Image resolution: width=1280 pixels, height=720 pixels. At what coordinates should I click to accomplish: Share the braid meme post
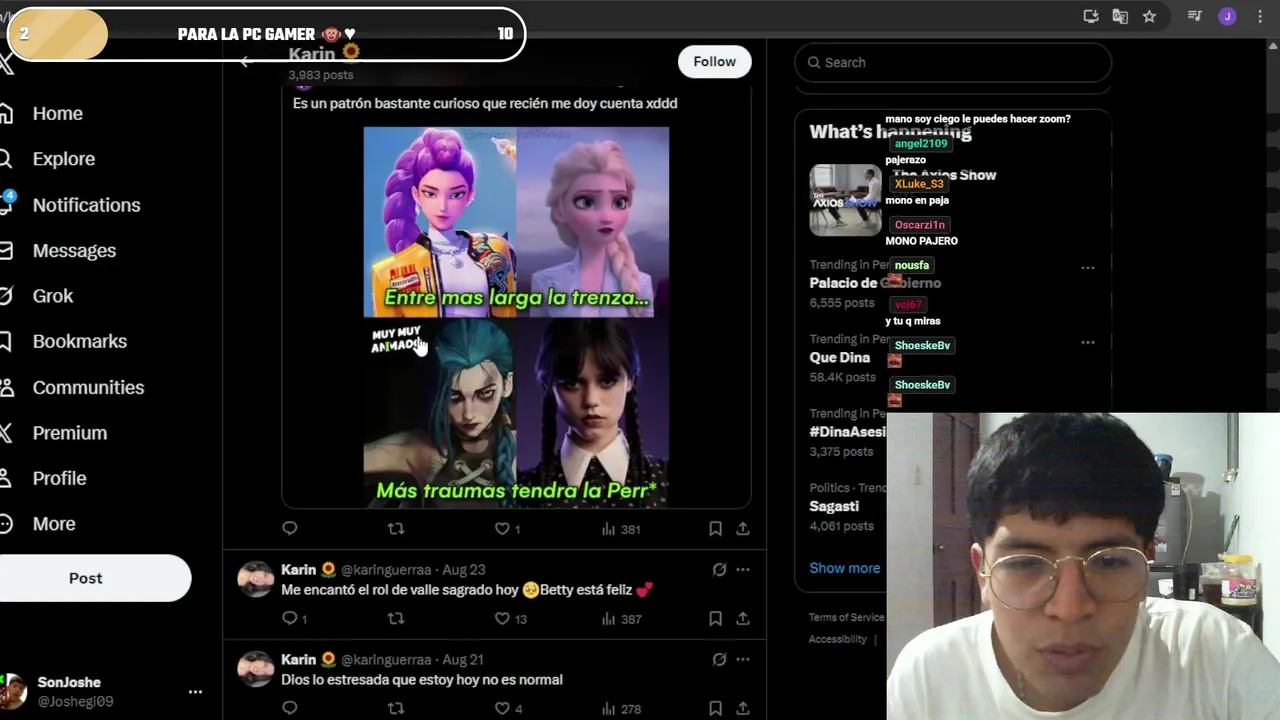point(743,528)
